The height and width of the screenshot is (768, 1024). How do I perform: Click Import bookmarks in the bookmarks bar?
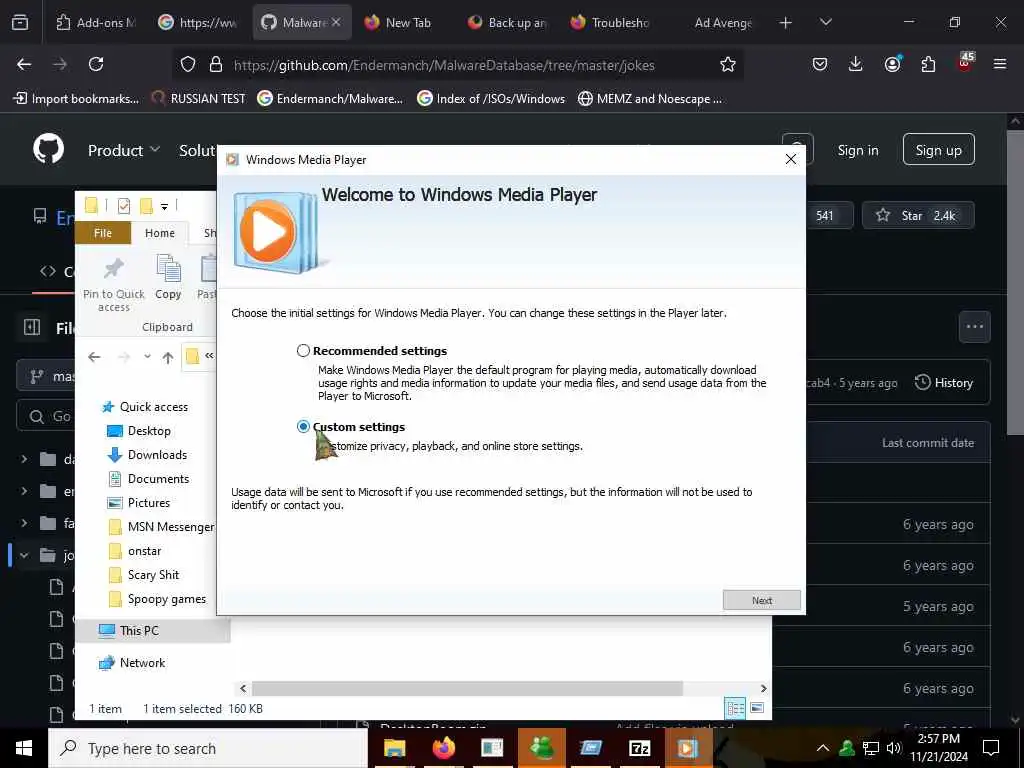click(76, 99)
